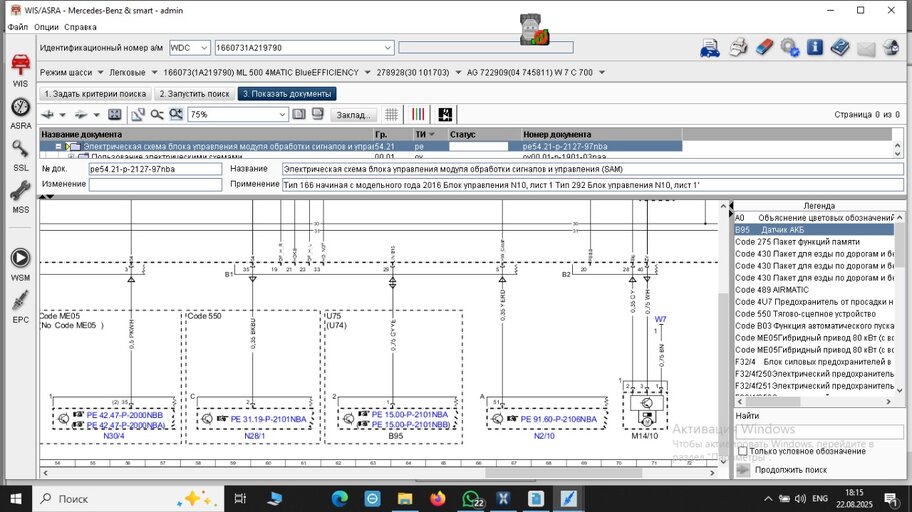The image size is (912, 512).
Task: Open File Explorer from the taskbar
Action: [405, 499]
